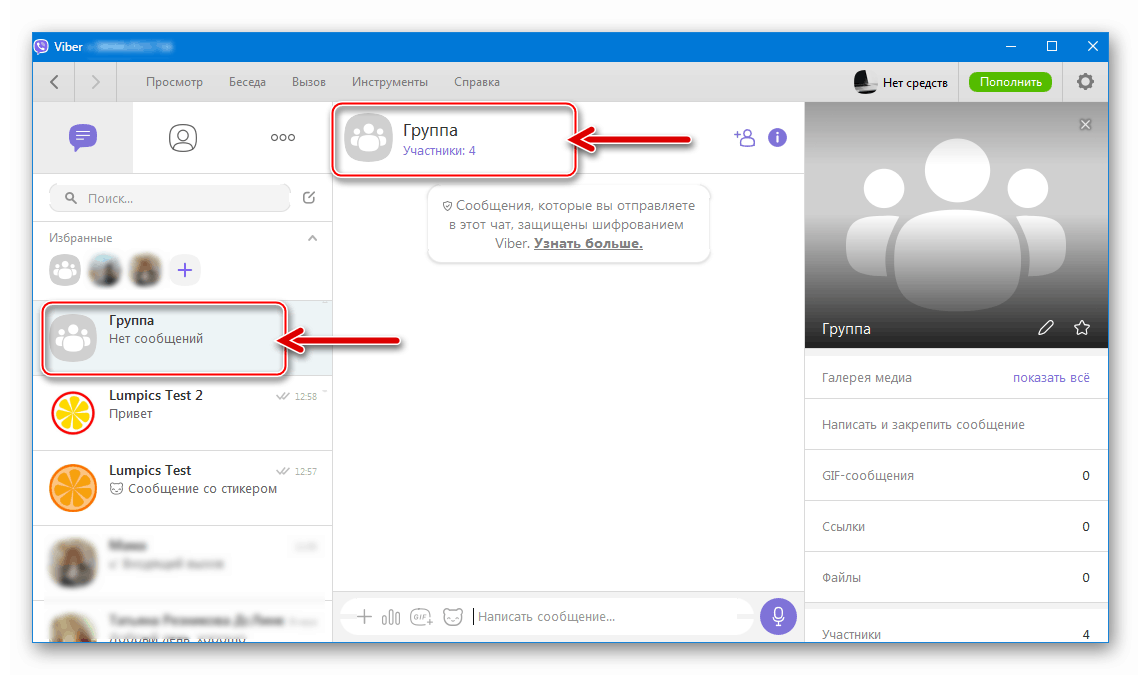
Task: Follow the Узнать больше encryption link
Action: coord(589,242)
